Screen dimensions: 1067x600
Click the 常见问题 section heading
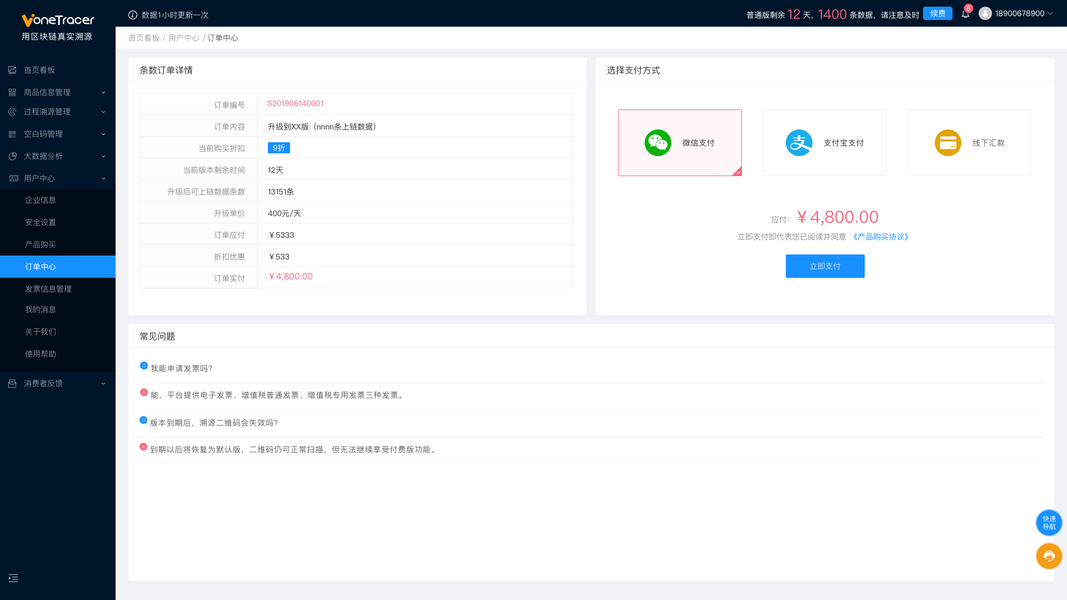coord(157,336)
